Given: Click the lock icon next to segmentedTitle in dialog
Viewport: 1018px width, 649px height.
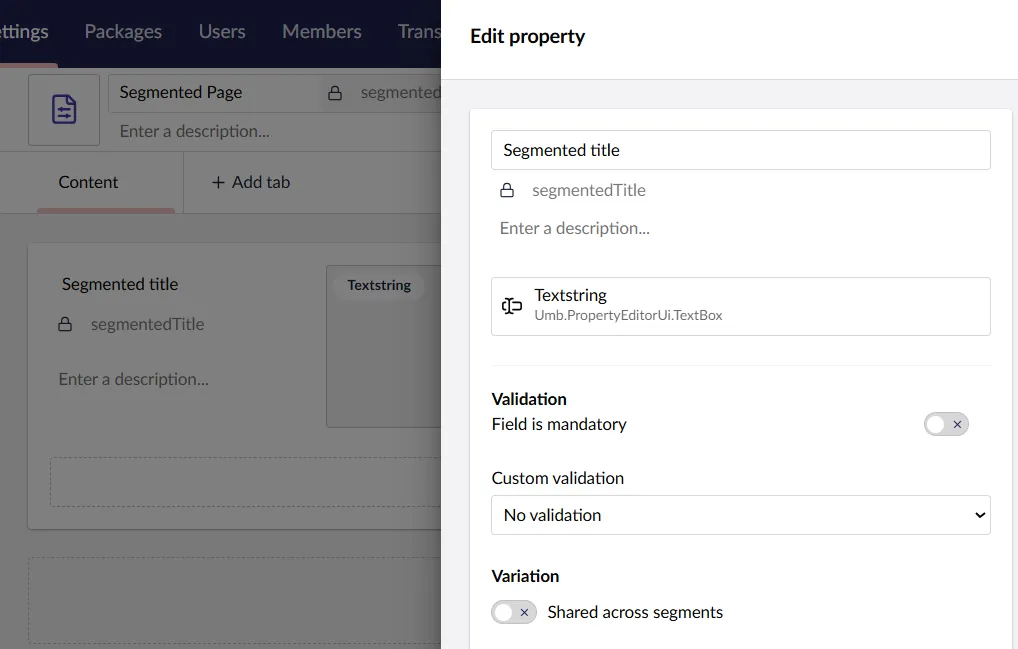Looking at the screenshot, I should [x=507, y=190].
